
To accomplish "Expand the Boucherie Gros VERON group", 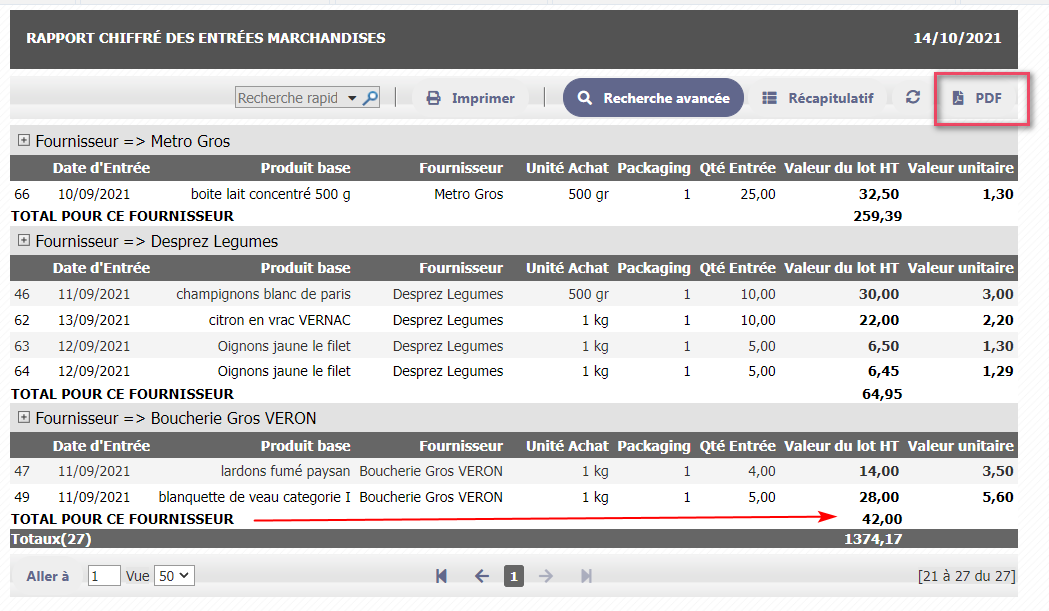I will pyautogui.click(x=24, y=418).
